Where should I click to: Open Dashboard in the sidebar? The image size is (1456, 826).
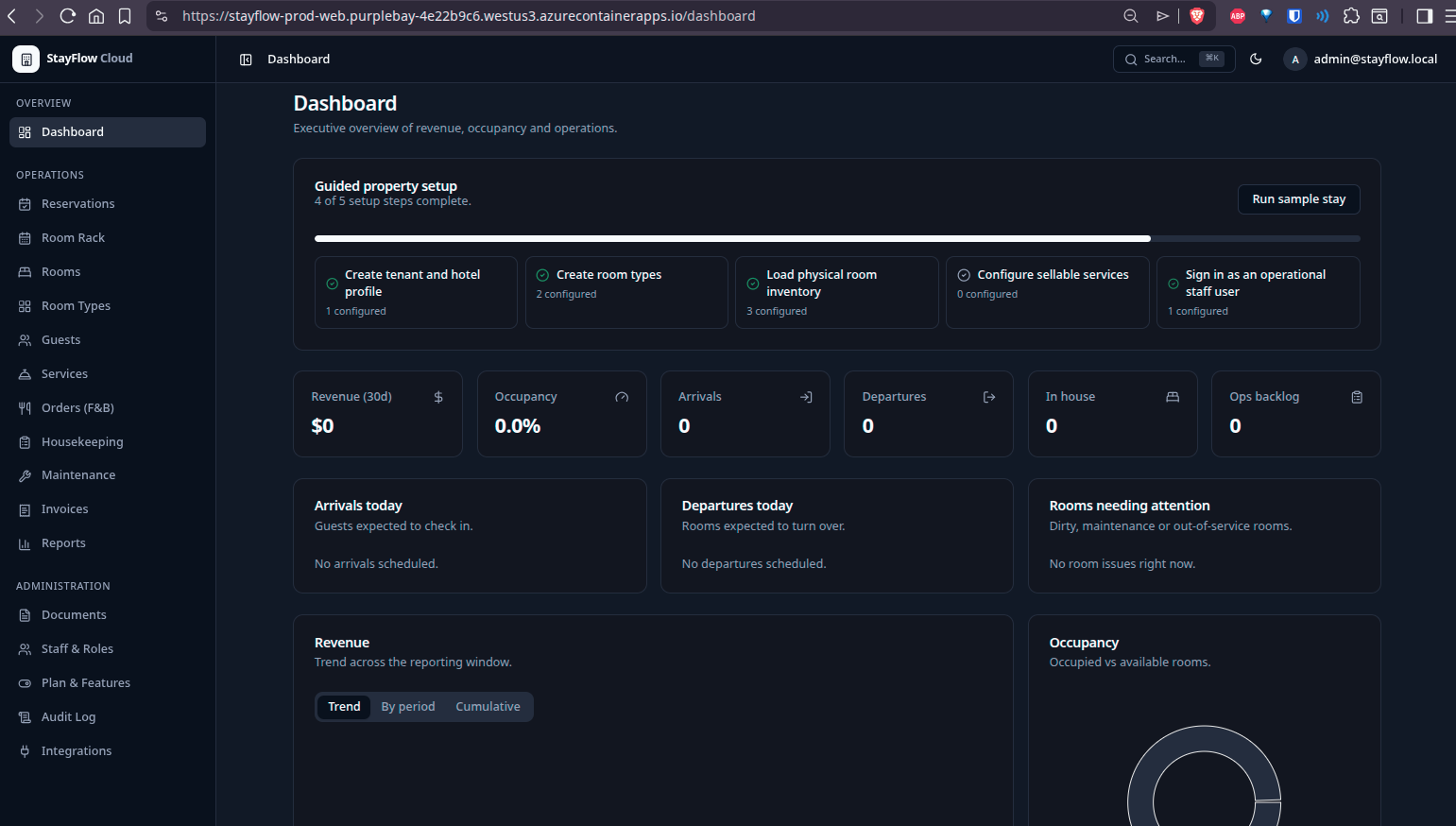(x=108, y=132)
